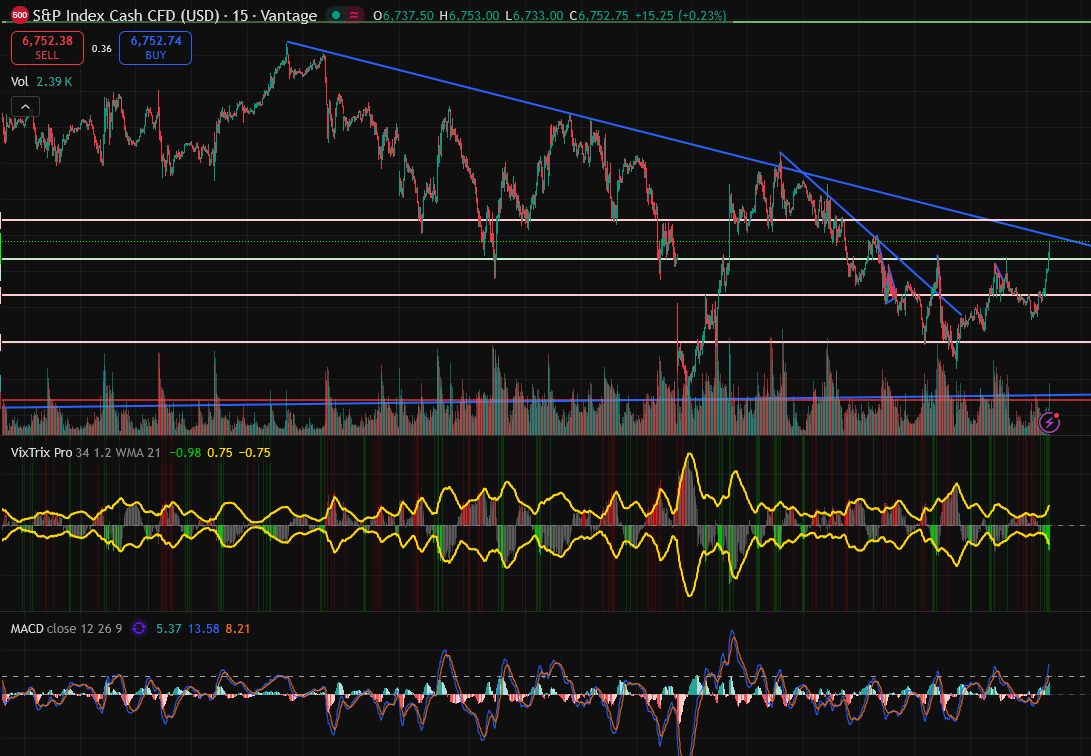Click the close price C6,752.75
Screen dimensions: 1091x756
point(599,15)
